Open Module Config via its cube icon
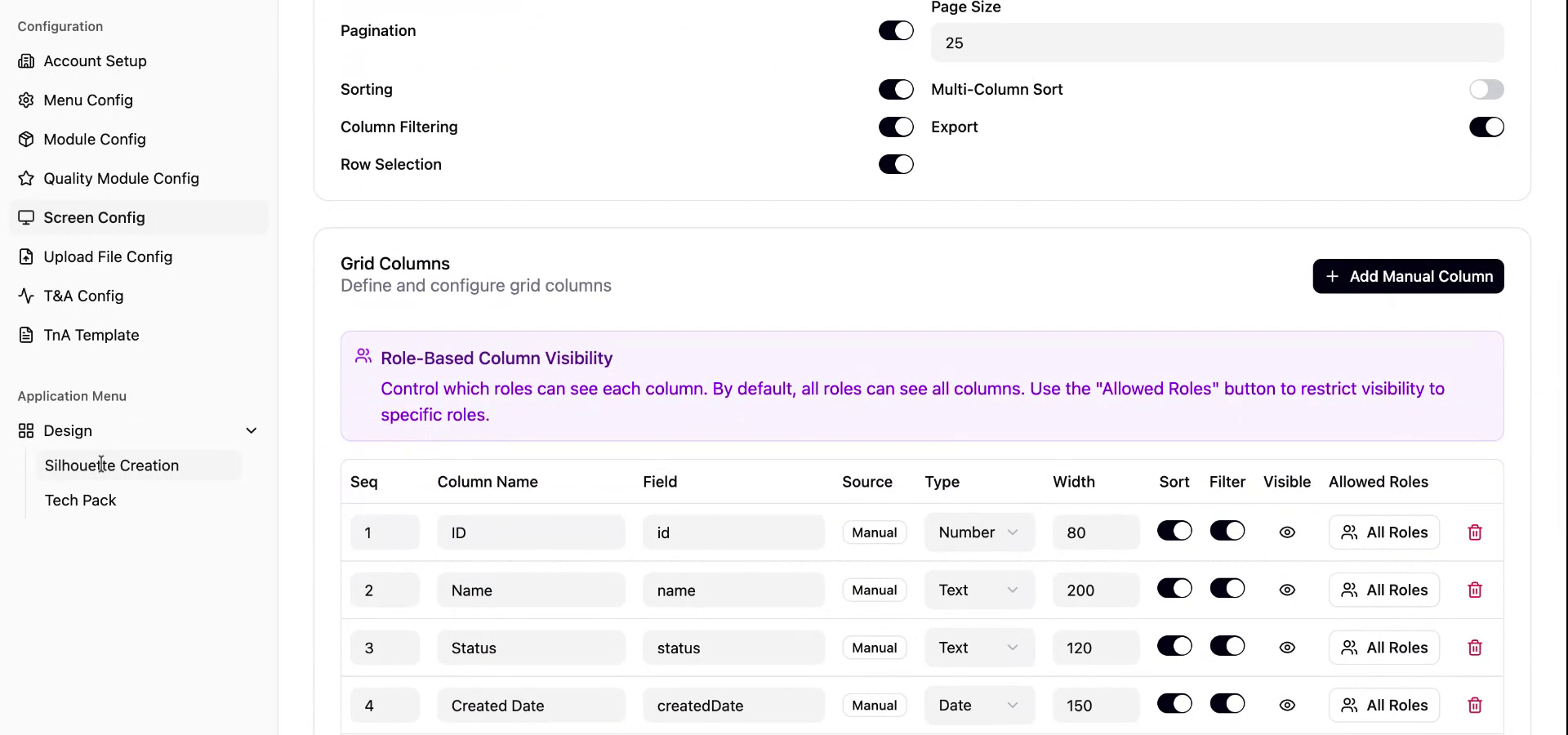This screenshot has width=1568, height=735. [x=26, y=139]
